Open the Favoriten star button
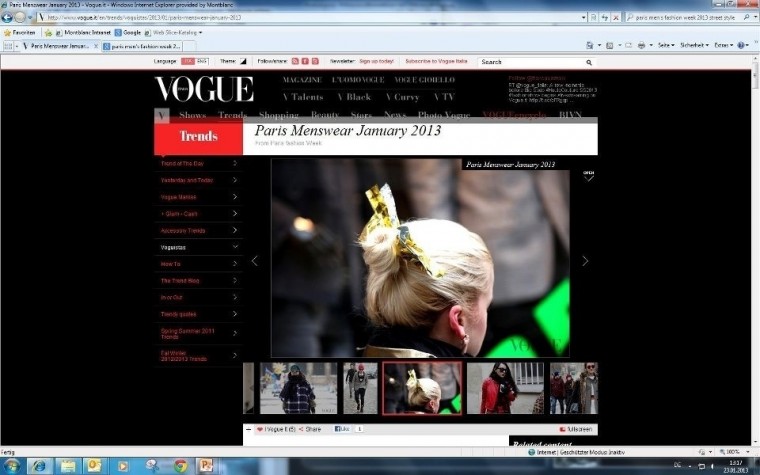Screen dimensions: 760x475 [20, 32]
